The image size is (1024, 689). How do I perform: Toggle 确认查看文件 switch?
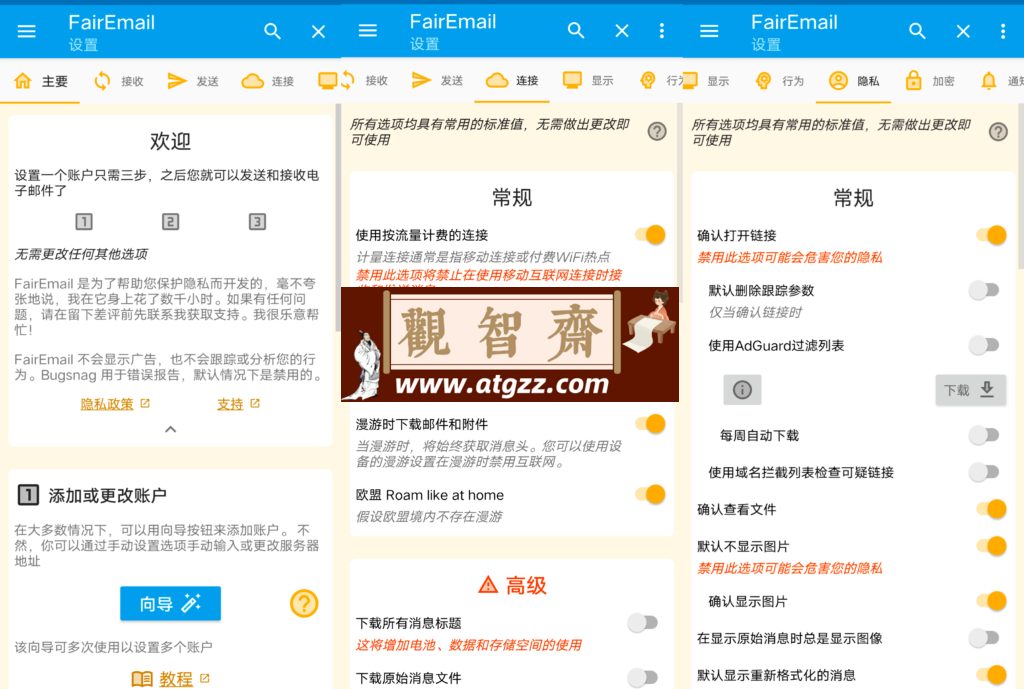tap(992, 509)
